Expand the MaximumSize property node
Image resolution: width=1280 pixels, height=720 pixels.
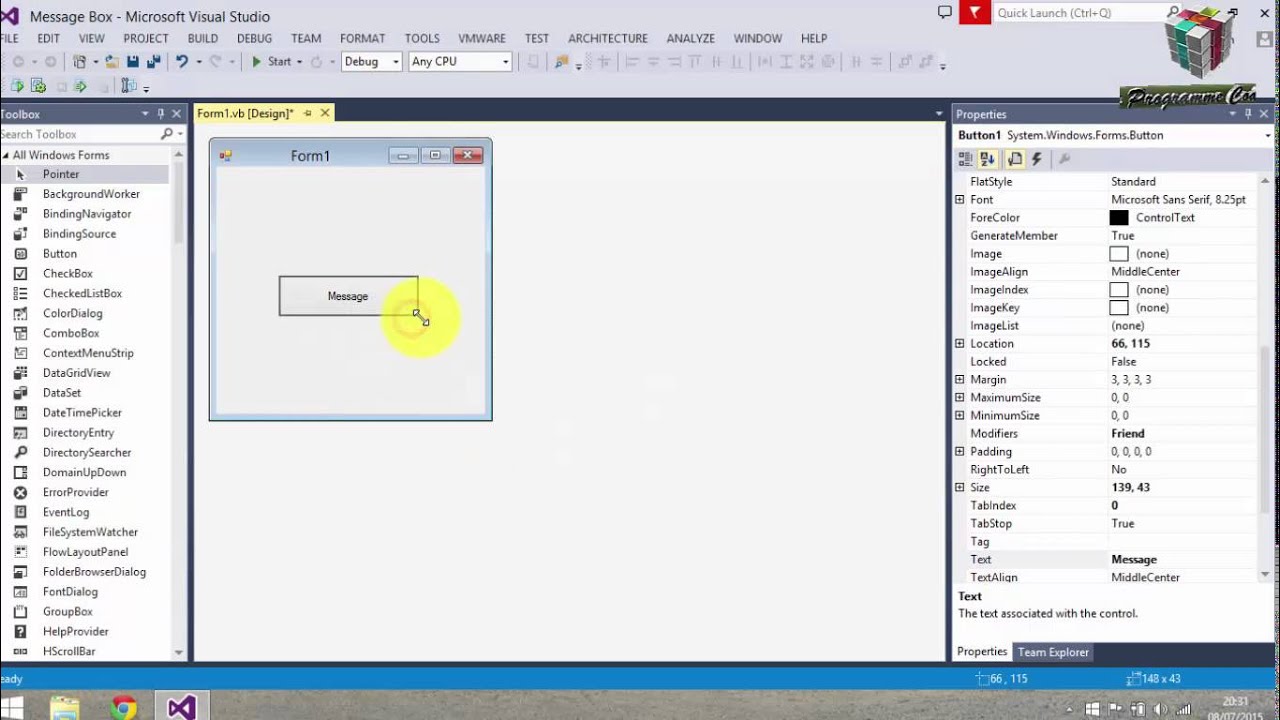pyautogui.click(x=960, y=398)
